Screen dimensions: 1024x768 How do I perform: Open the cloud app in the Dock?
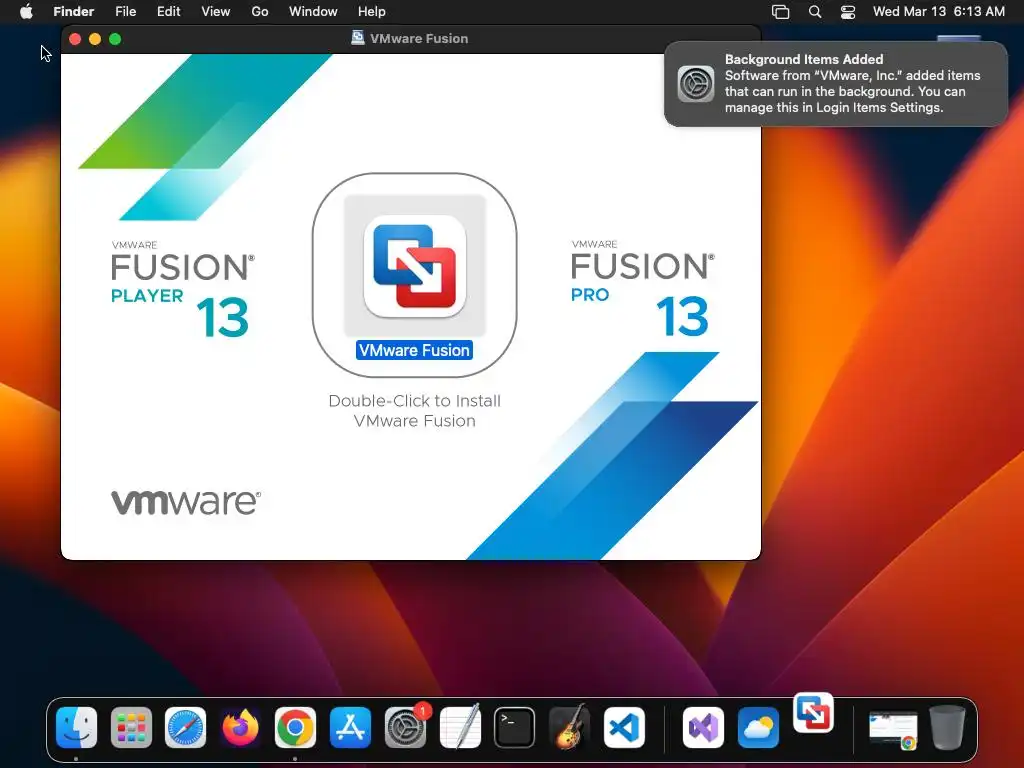[x=758, y=727]
